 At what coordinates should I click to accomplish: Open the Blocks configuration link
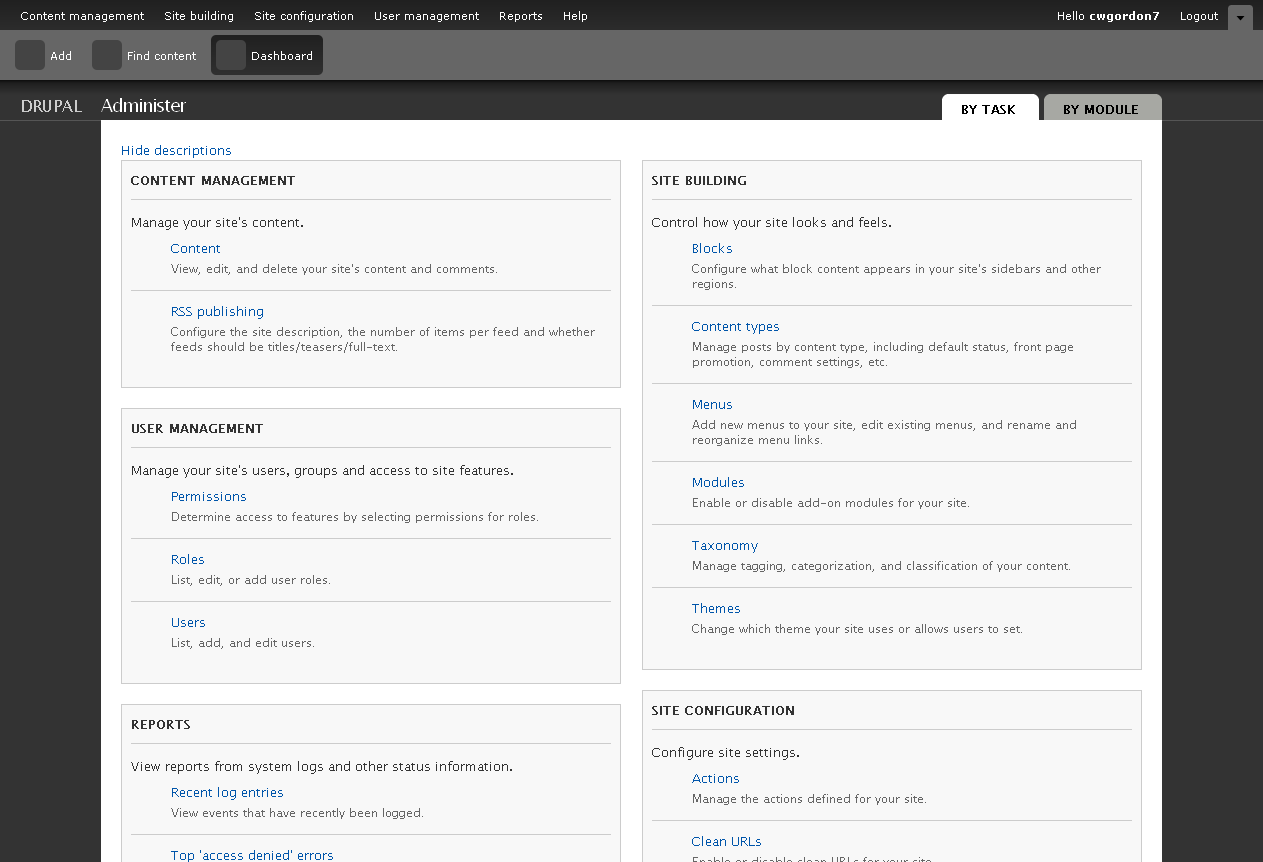[712, 248]
